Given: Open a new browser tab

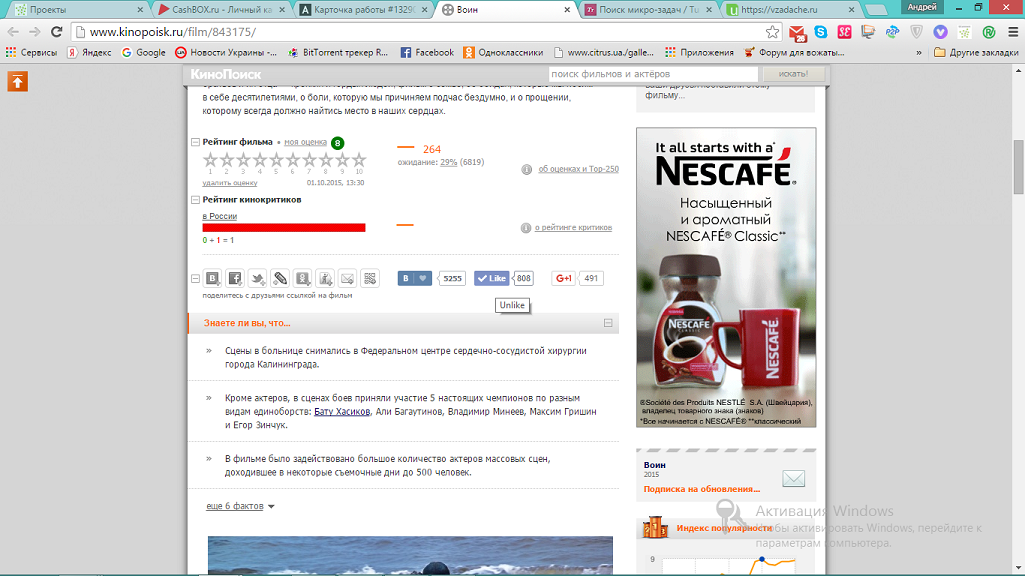Looking at the screenshot, I should (x=876, y=10).
